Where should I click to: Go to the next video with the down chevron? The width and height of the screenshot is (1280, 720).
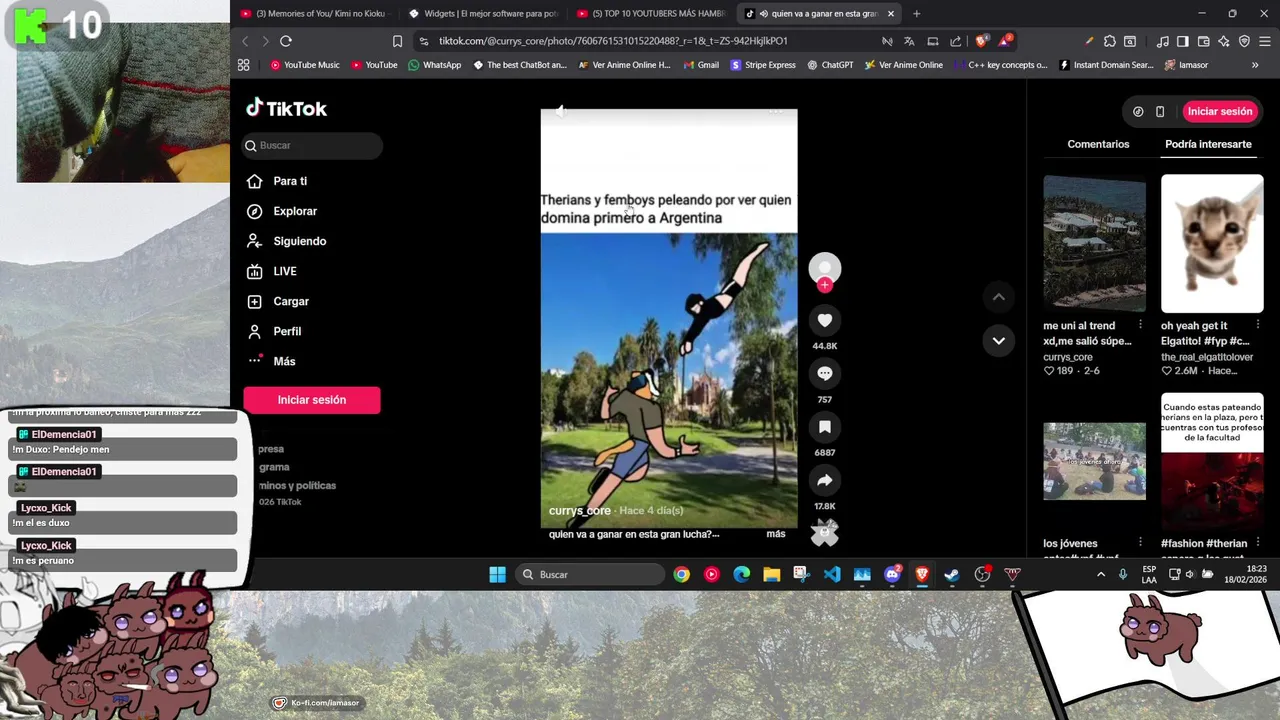click(998, 341)
